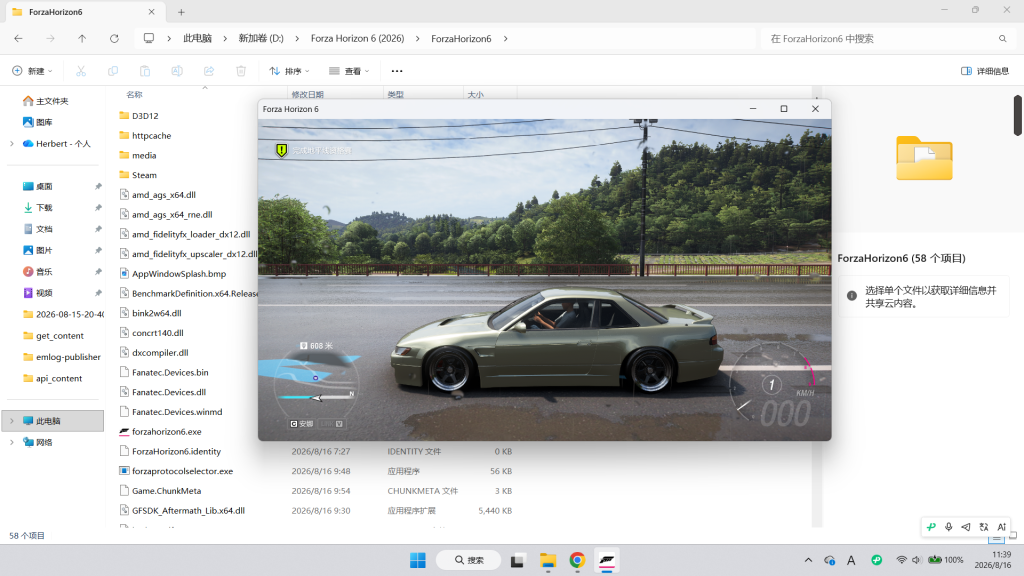Click the Copy icon in Explorer toolbar
The height and width of the screenshot is (576, 1024).
tap(113, 71)
